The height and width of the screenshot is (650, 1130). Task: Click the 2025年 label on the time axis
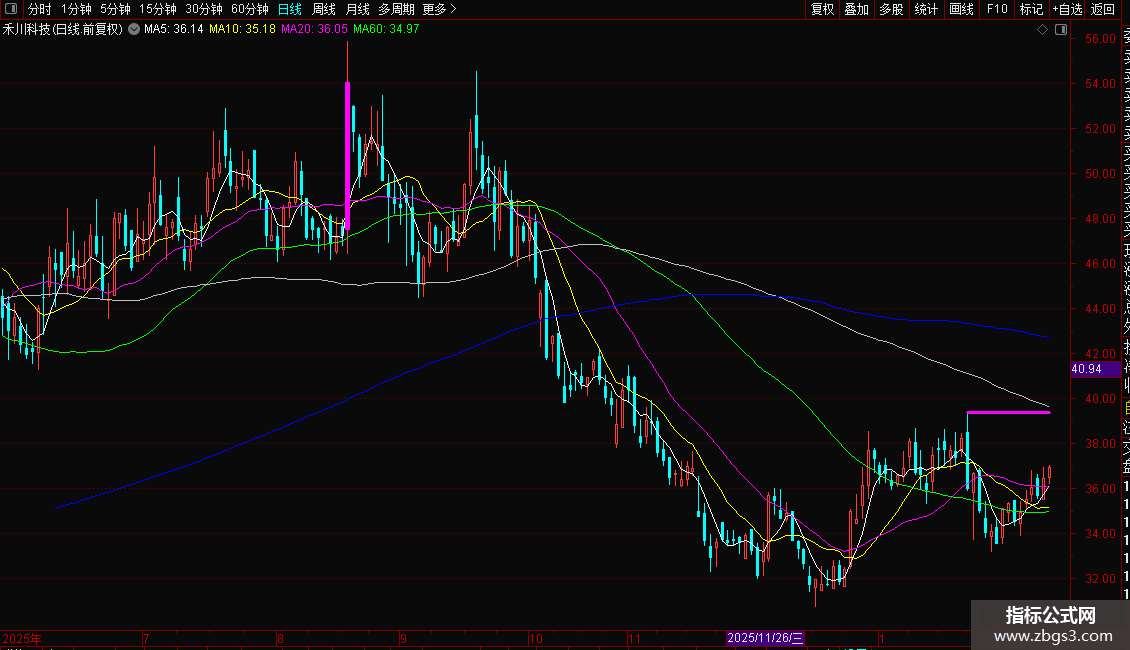click(x=22, y=638)
